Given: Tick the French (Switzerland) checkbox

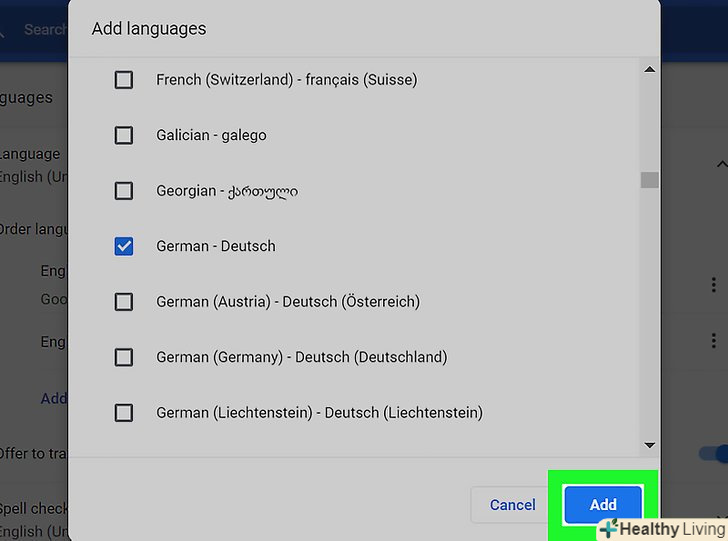Looking at the screenshot, I should (124, 80).
